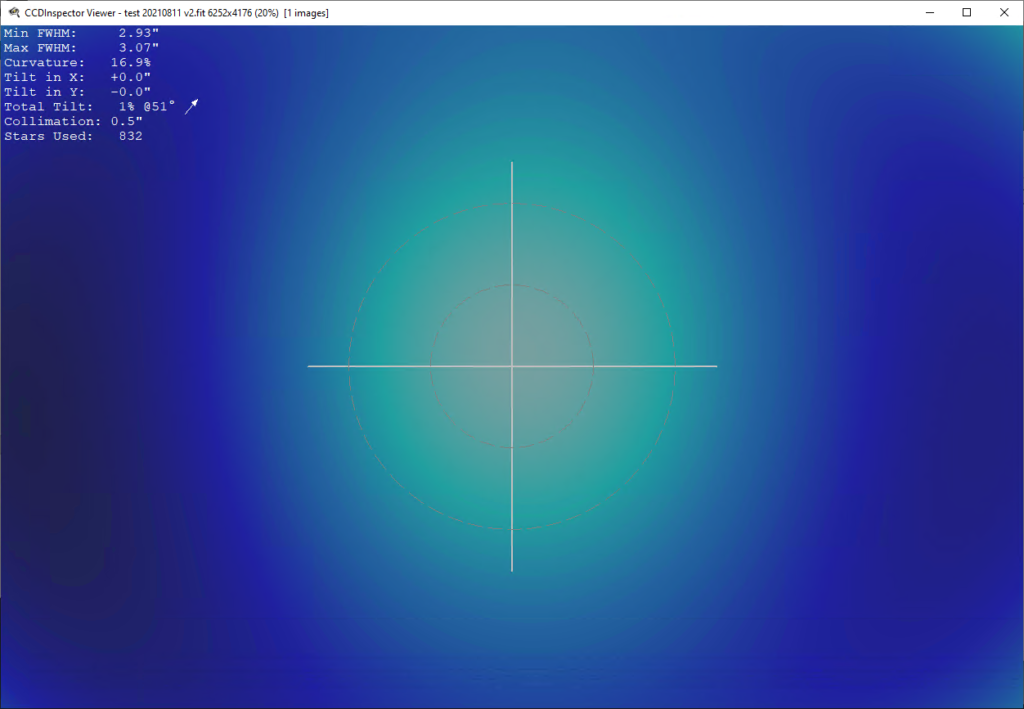Close the CCDInspector Viewer window
Viewport: 1024px width, 709px height.
[x=1003, y=12]
